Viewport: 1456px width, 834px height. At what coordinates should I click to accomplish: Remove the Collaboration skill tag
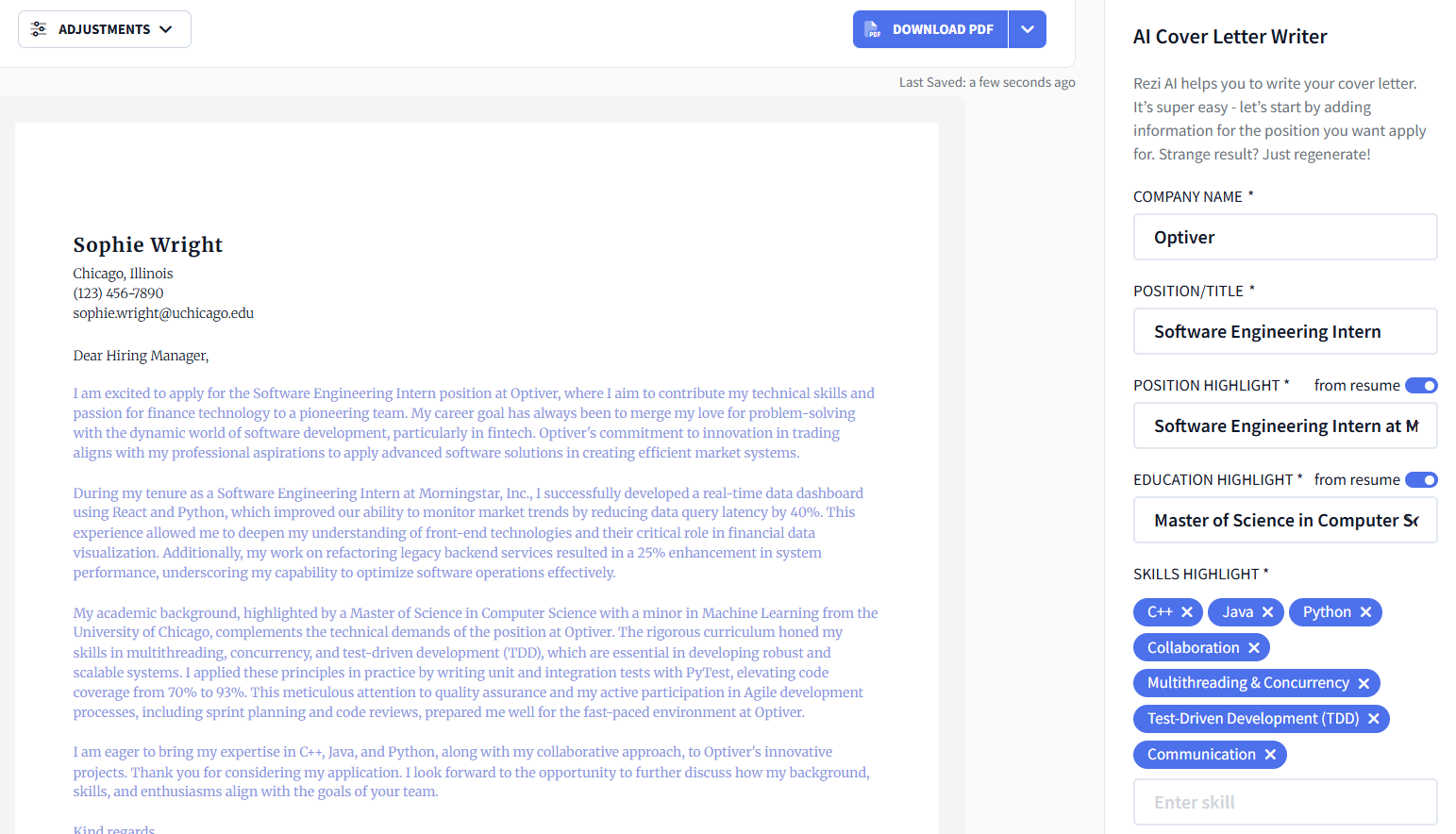pos(1254,647)
